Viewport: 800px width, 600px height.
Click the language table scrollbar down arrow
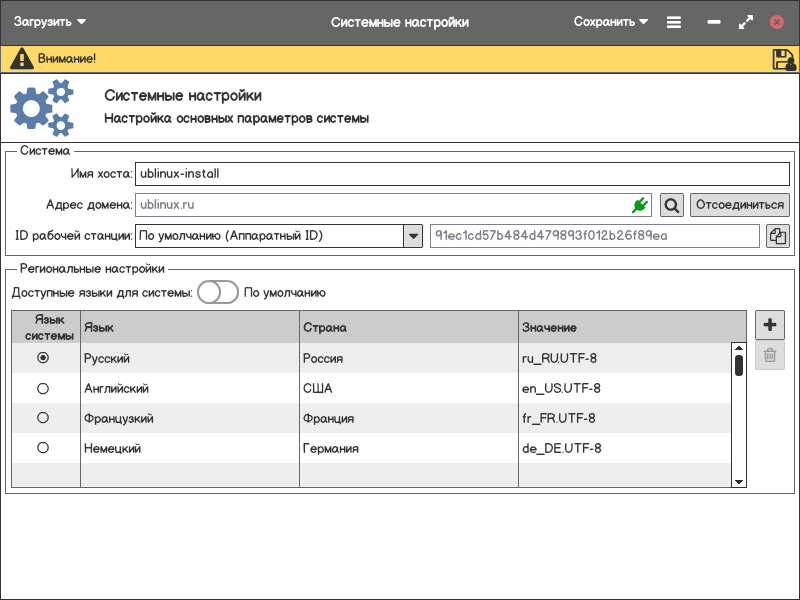739,481
